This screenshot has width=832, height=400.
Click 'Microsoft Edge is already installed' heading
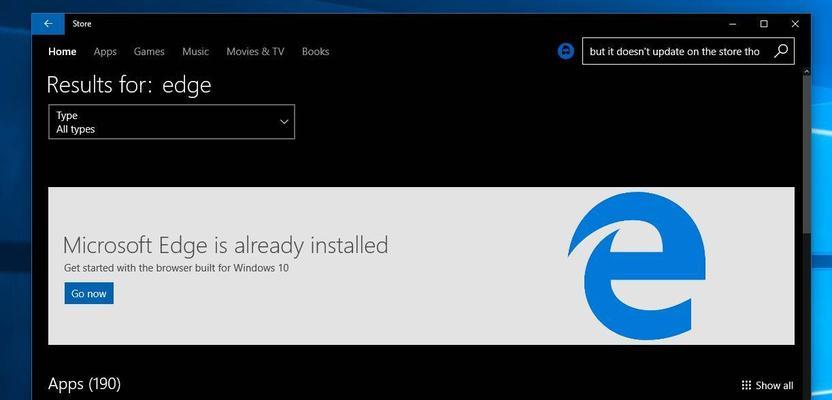point(225,246)
